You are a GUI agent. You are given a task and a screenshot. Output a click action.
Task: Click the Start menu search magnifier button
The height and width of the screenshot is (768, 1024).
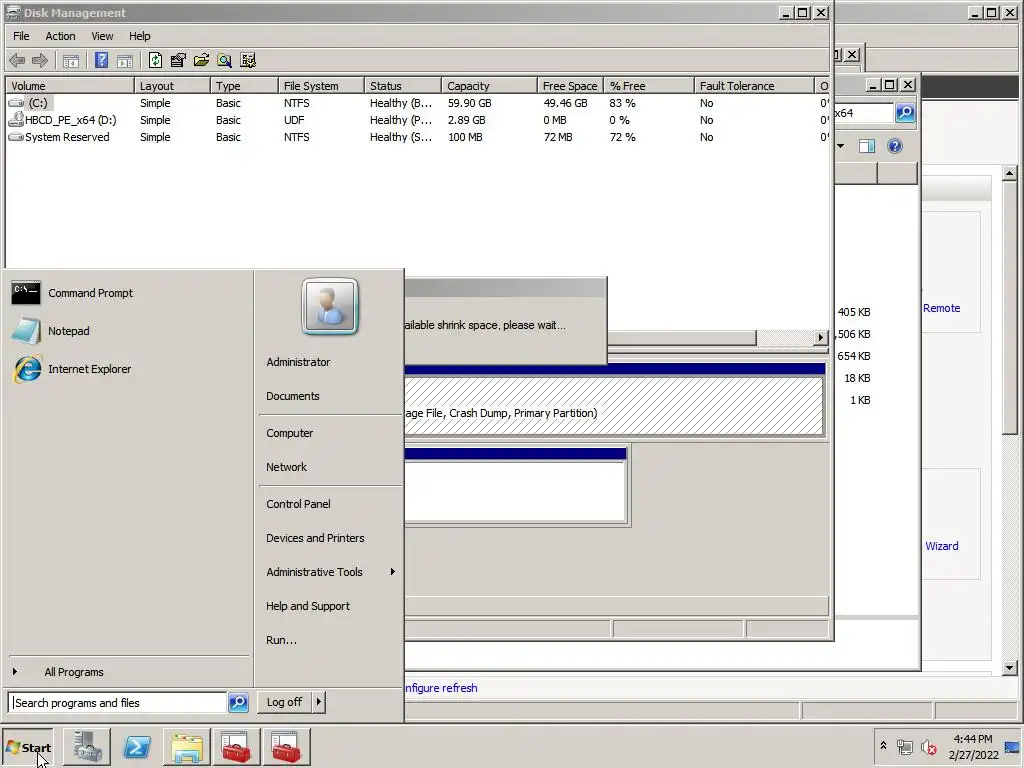[x=238, y=703]
